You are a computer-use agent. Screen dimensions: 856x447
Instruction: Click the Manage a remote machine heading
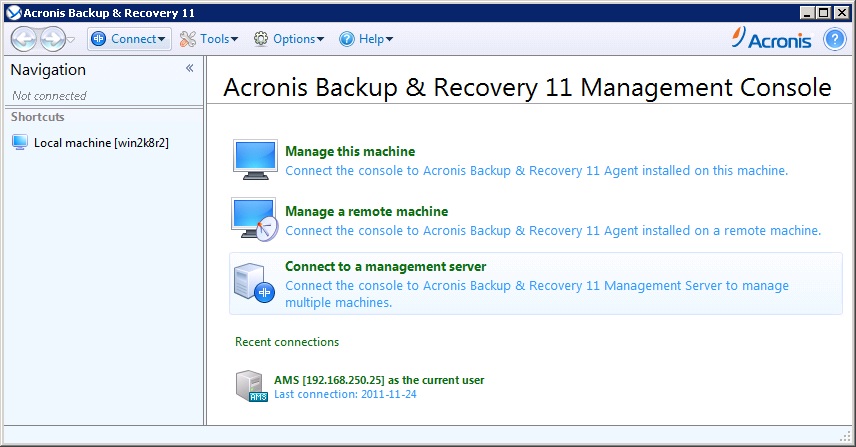click(x=366, y=211)
